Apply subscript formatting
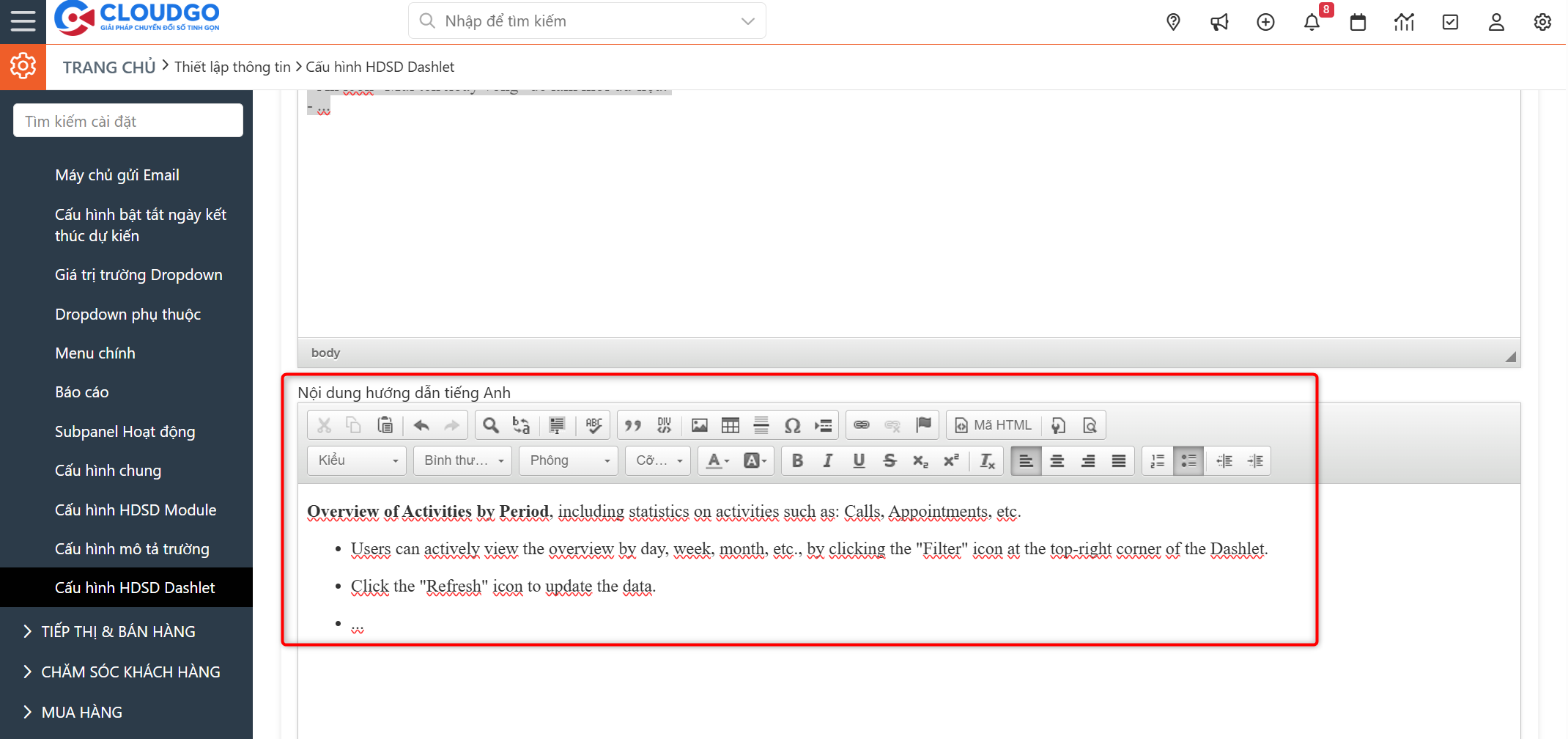Image resolution: width=1568 pixels, height=739 pixels. point(920,460)
